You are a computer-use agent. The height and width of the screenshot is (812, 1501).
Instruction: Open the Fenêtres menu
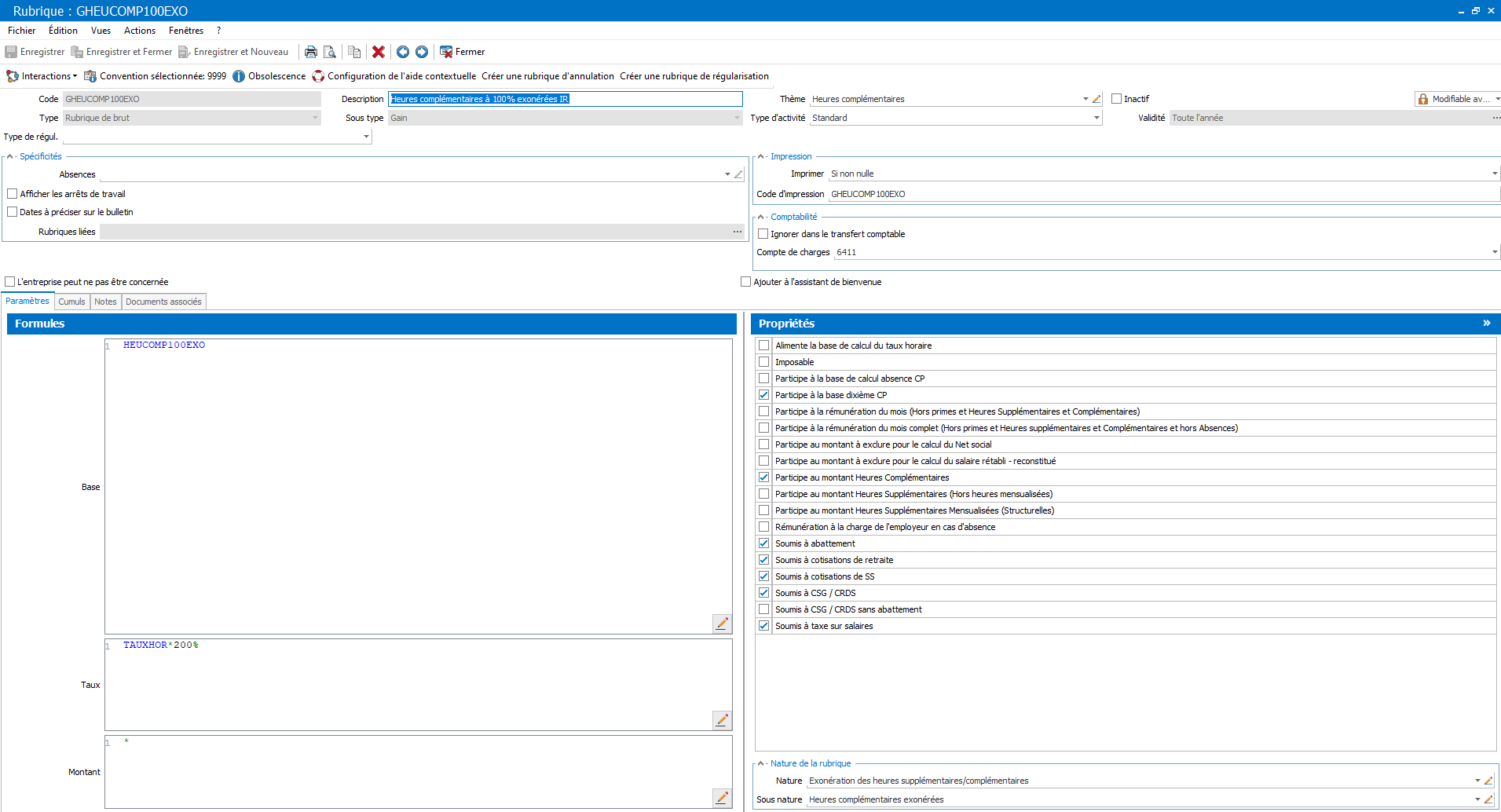(x=186, y=31)
